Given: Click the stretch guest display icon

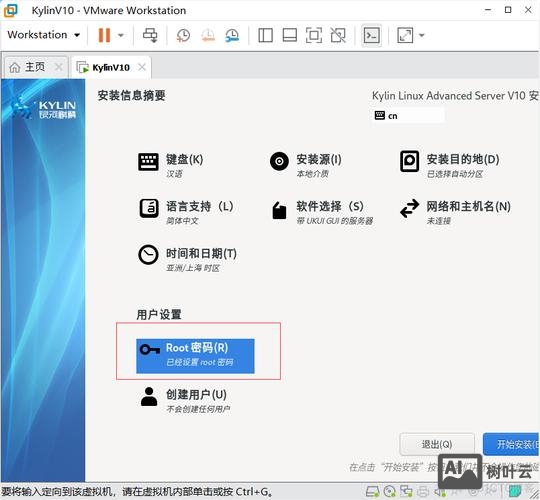Looking at the screenshot, I should point(405,35).
